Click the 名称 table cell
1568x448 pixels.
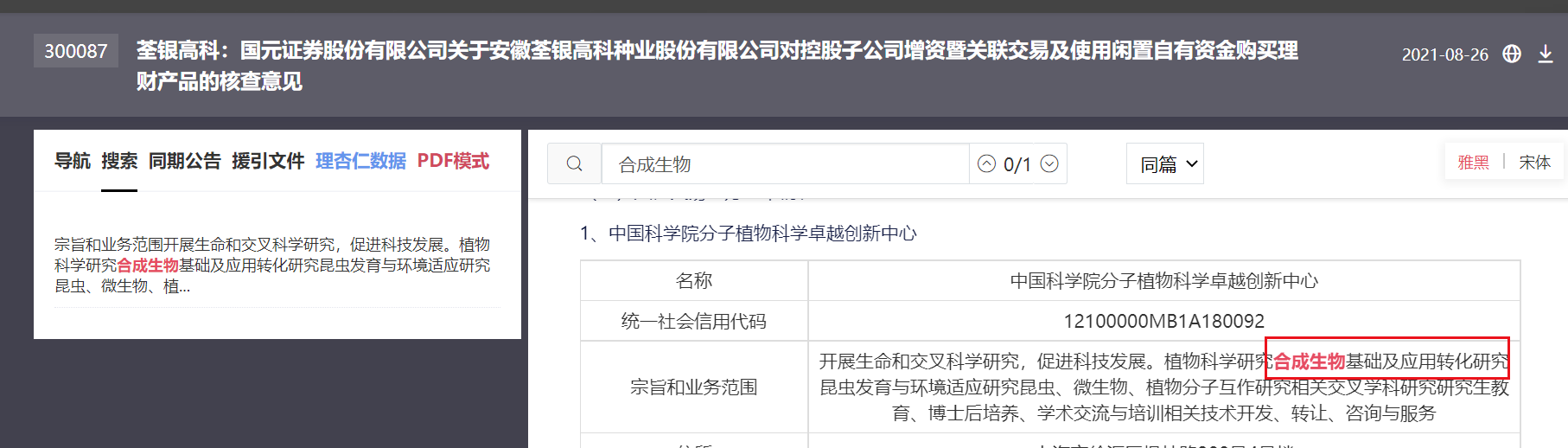point(694,280)
